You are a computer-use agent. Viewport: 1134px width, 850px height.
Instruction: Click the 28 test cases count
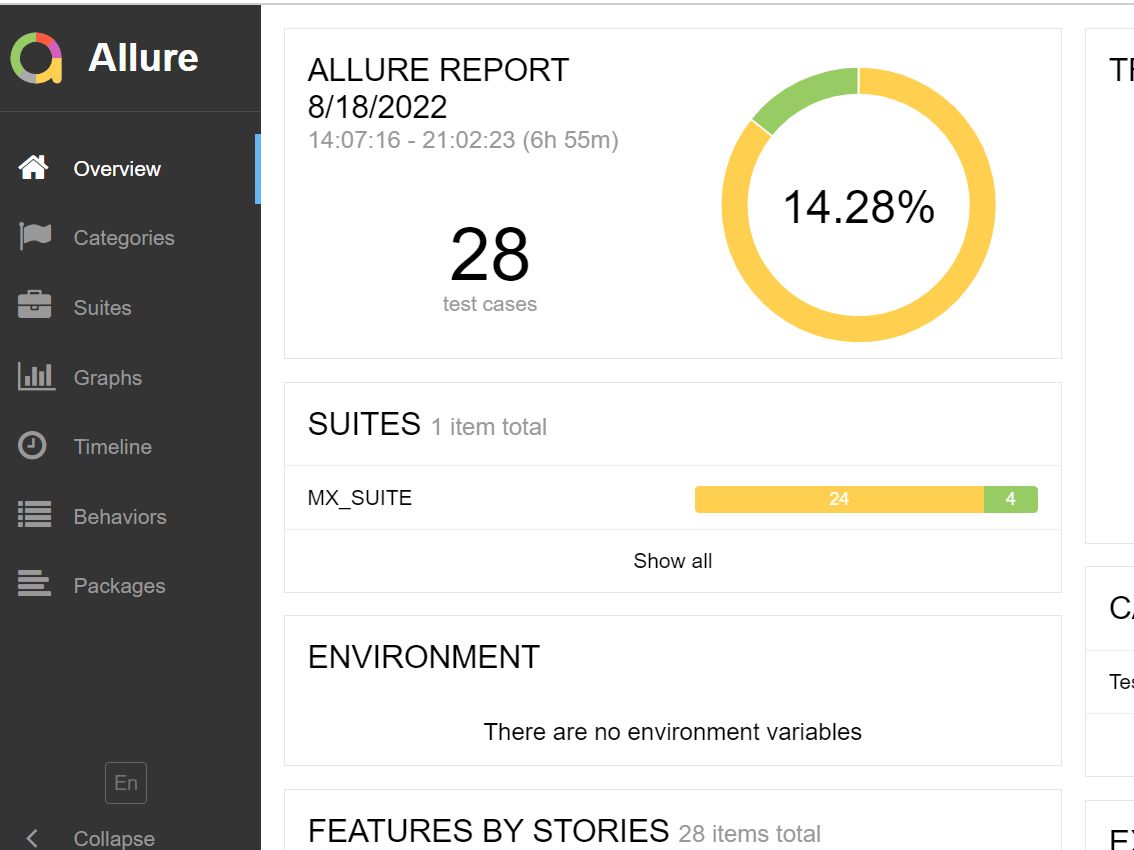point(490,255)
